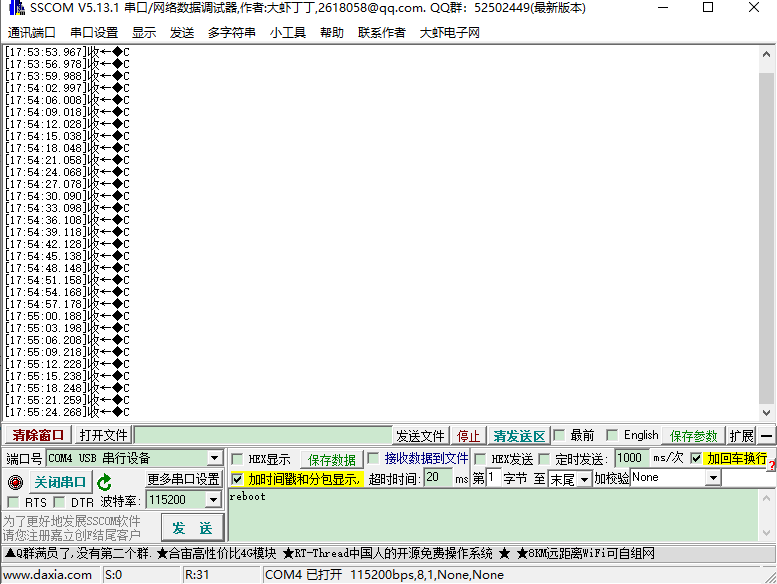The width and height of the screenshot is (777, 584).
Task: Open 小工具 menu
Action: (x=288, y=33)
